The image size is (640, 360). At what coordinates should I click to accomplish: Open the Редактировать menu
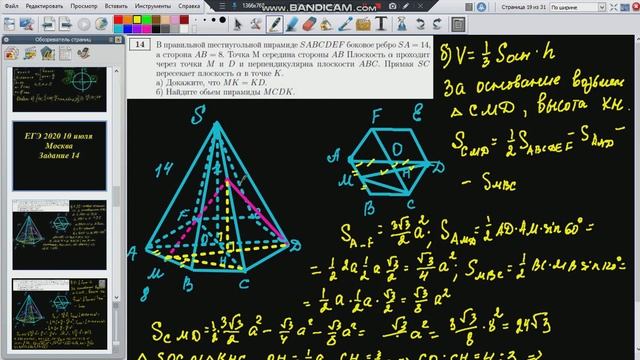pyautogui.click(x=44, y=6)
